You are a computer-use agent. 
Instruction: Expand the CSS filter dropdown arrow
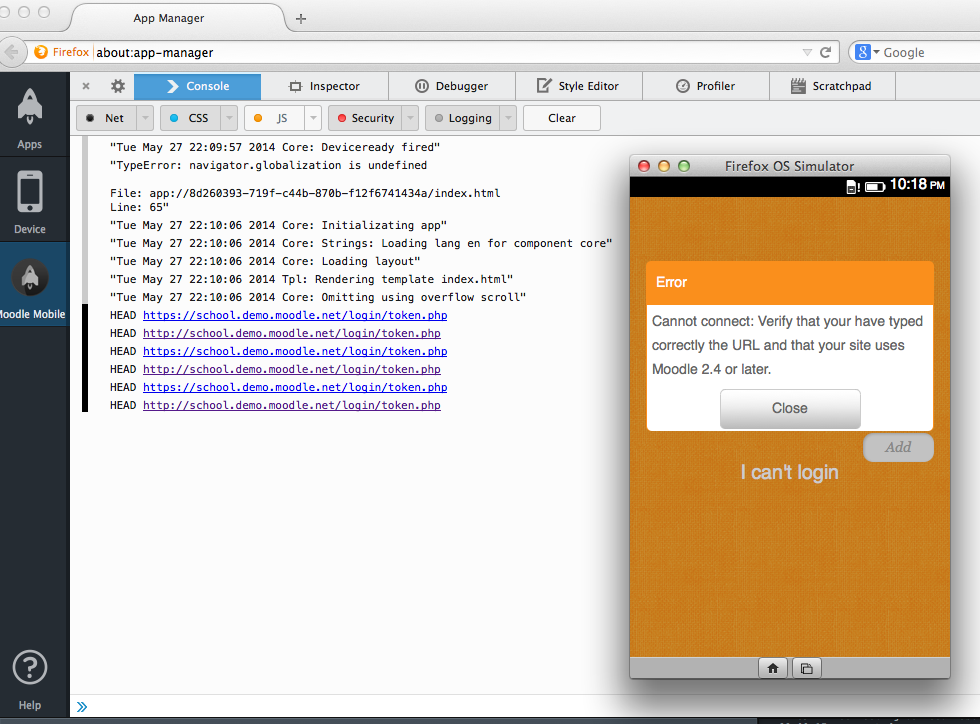229,118
